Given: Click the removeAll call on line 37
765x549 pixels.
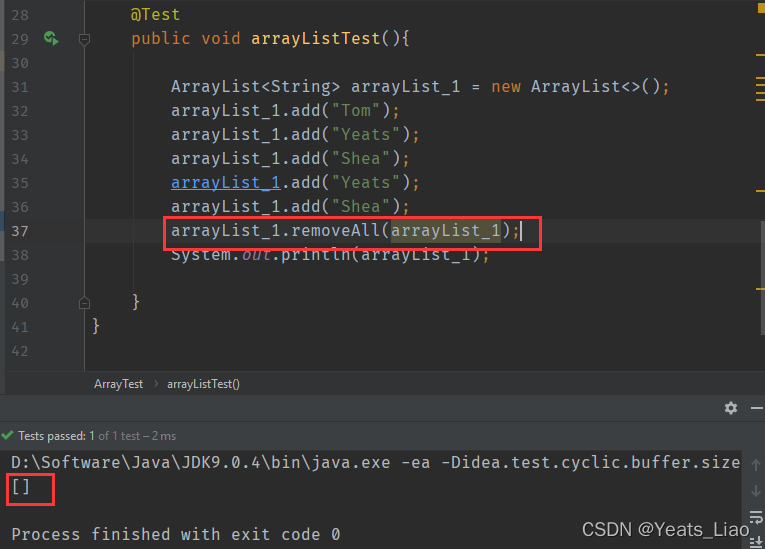Looking at the screenshot, I should (335, 230).
